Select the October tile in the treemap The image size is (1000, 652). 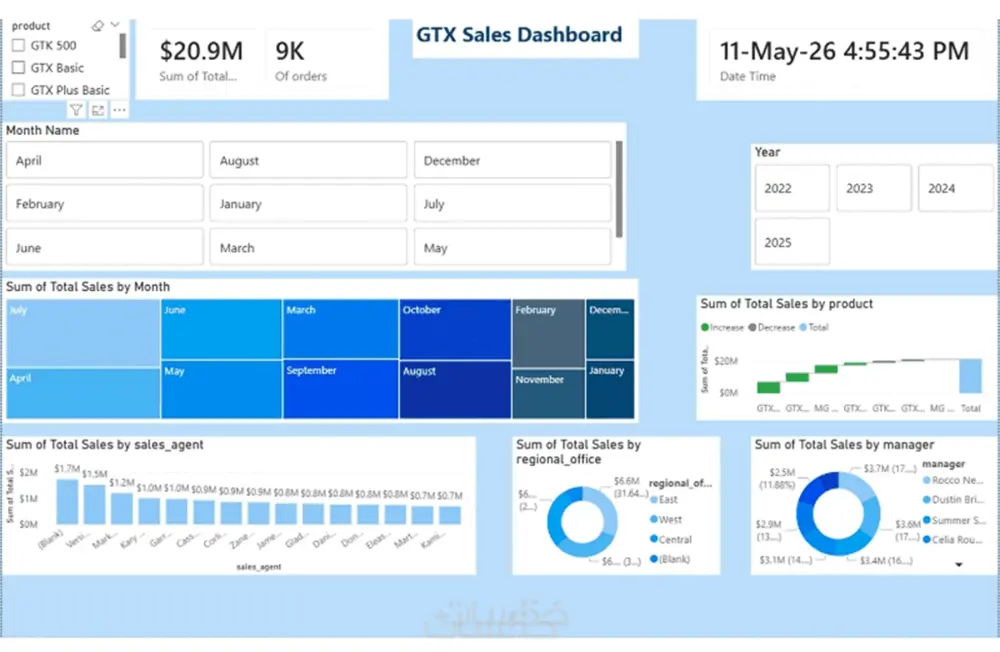(x=455, y=329)
